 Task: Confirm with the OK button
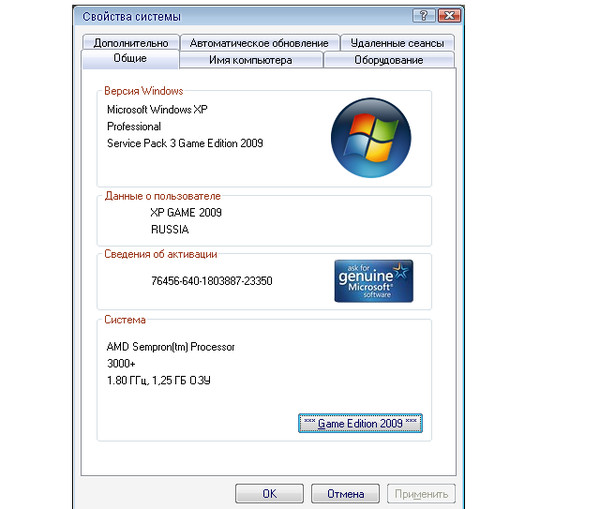click(269, 494)
